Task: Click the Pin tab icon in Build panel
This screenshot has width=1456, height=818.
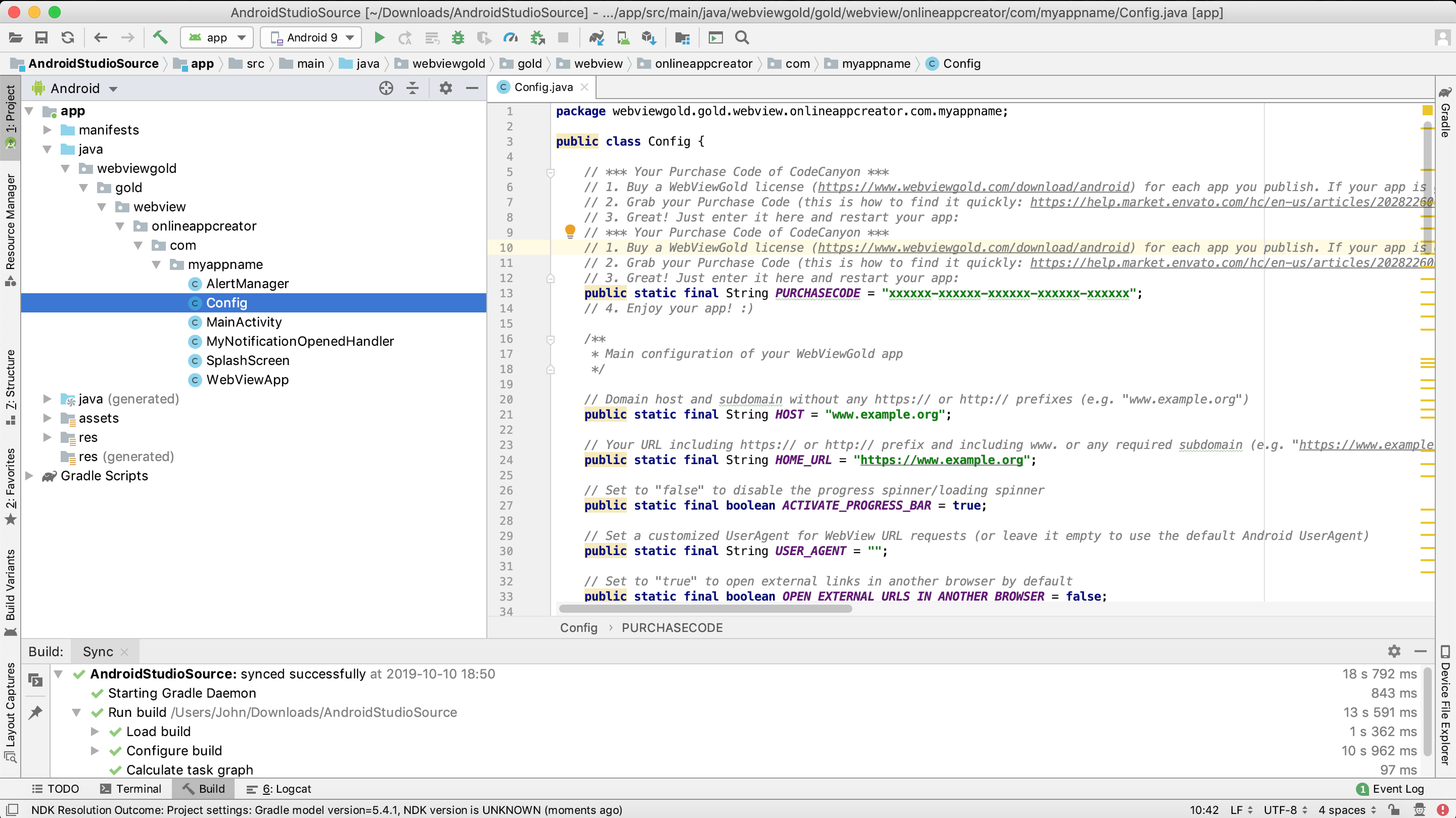Action: click(35, 712)
